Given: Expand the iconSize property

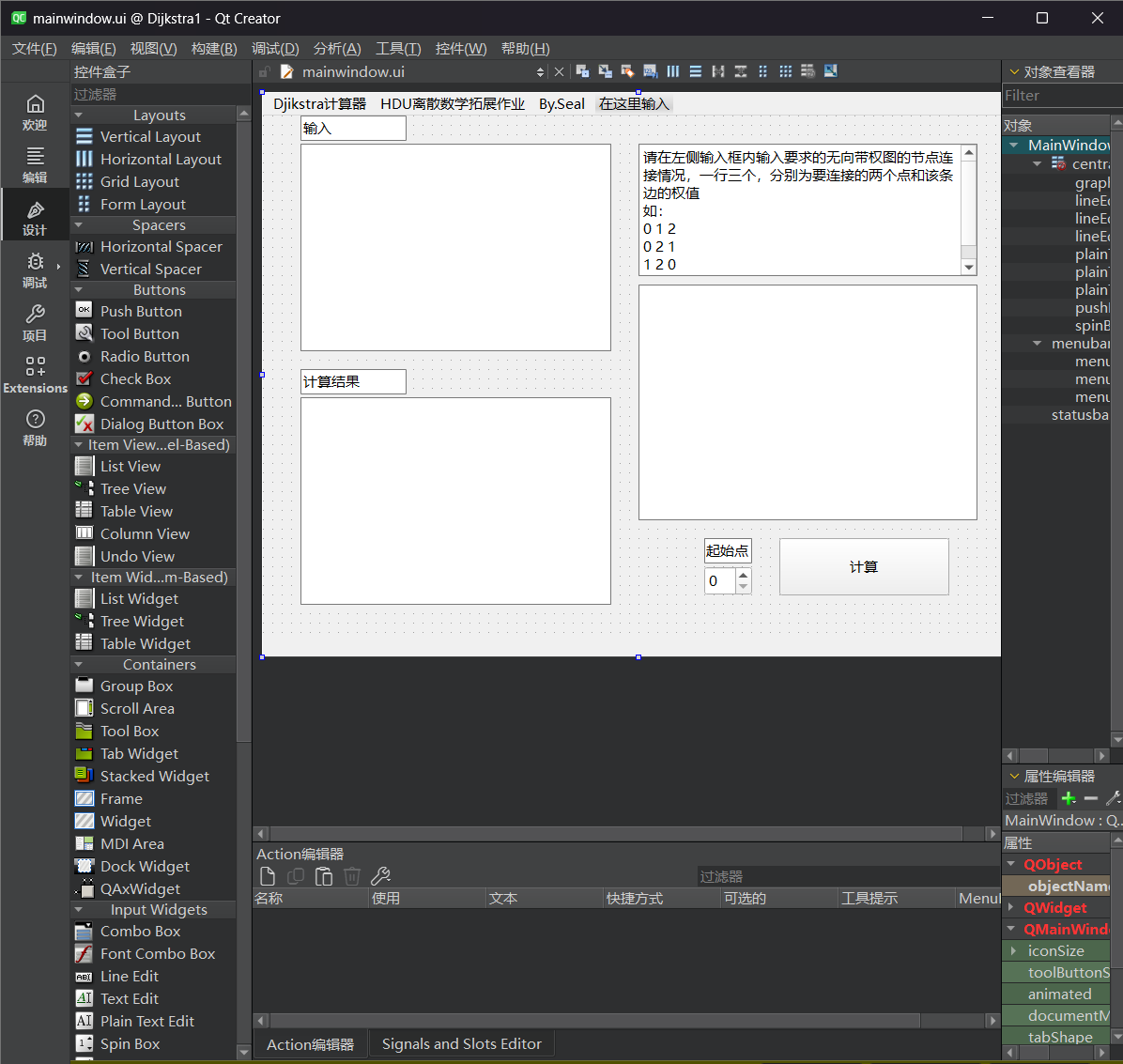Looking at the screenshot, I should pos(1013,950).
